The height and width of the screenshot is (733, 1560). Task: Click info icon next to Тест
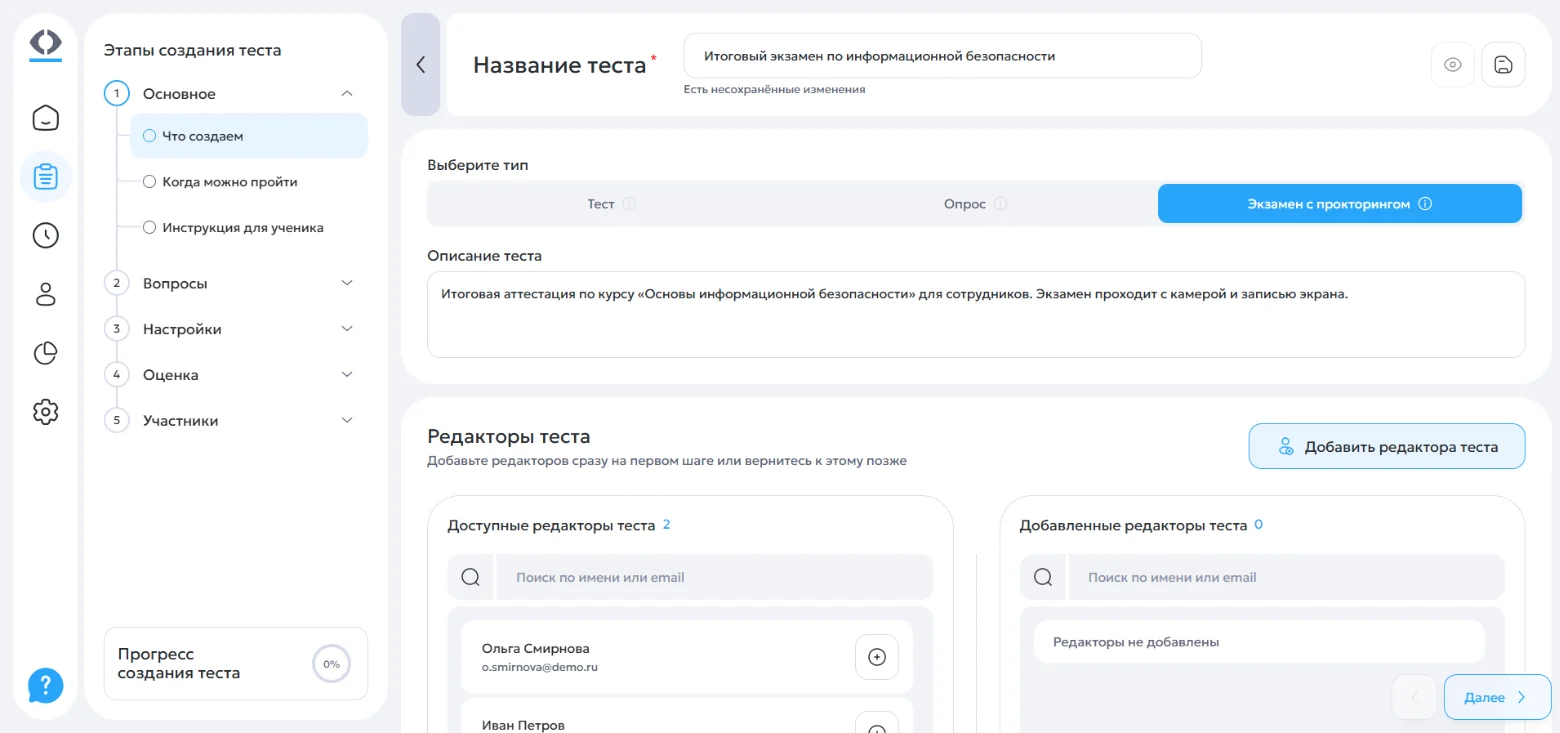pyautogui.click(x=629, y=204)
